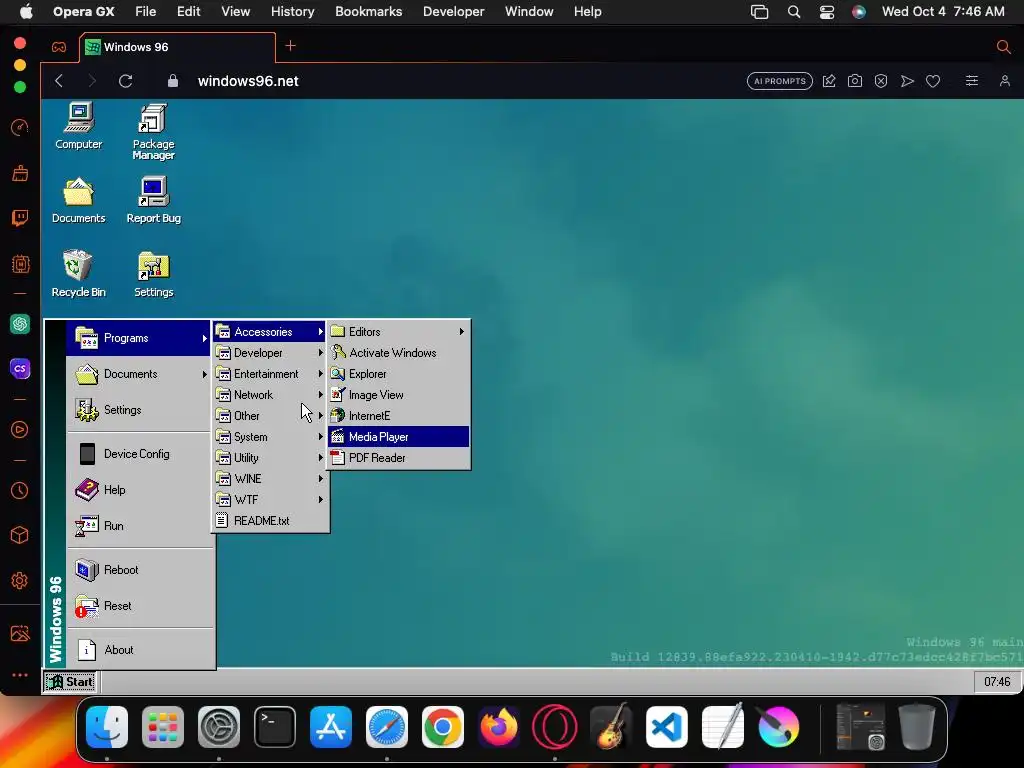Take a snapshot with the camera icon
Screen dimensions: 1024x768
point(855,81)
